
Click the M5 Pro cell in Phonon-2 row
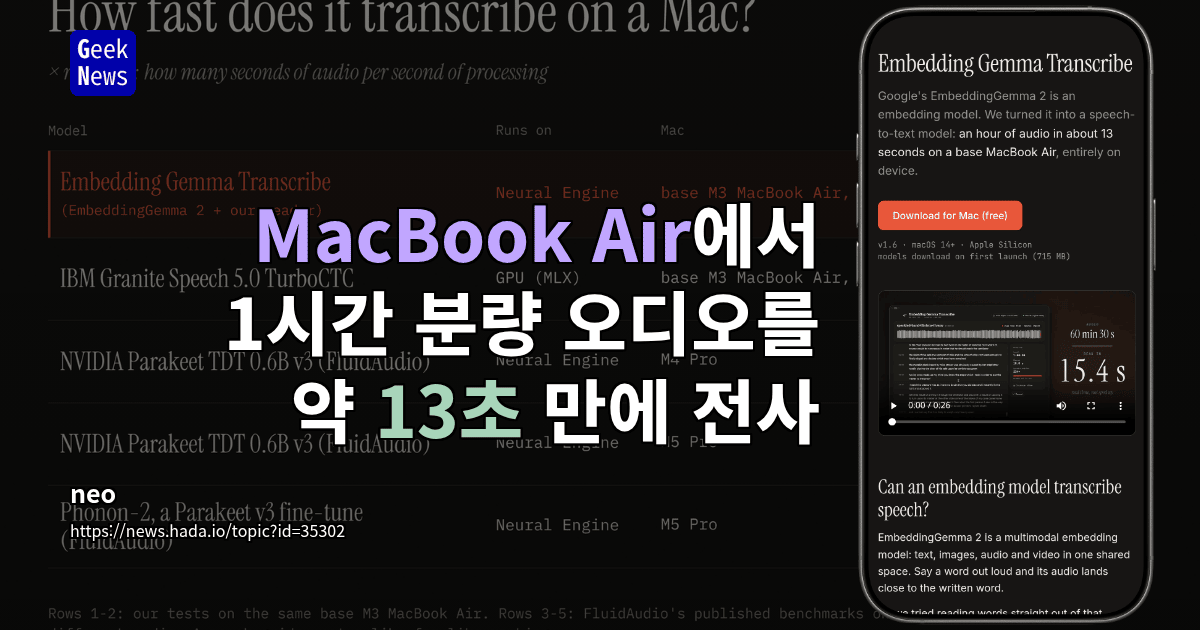[689, 525]
